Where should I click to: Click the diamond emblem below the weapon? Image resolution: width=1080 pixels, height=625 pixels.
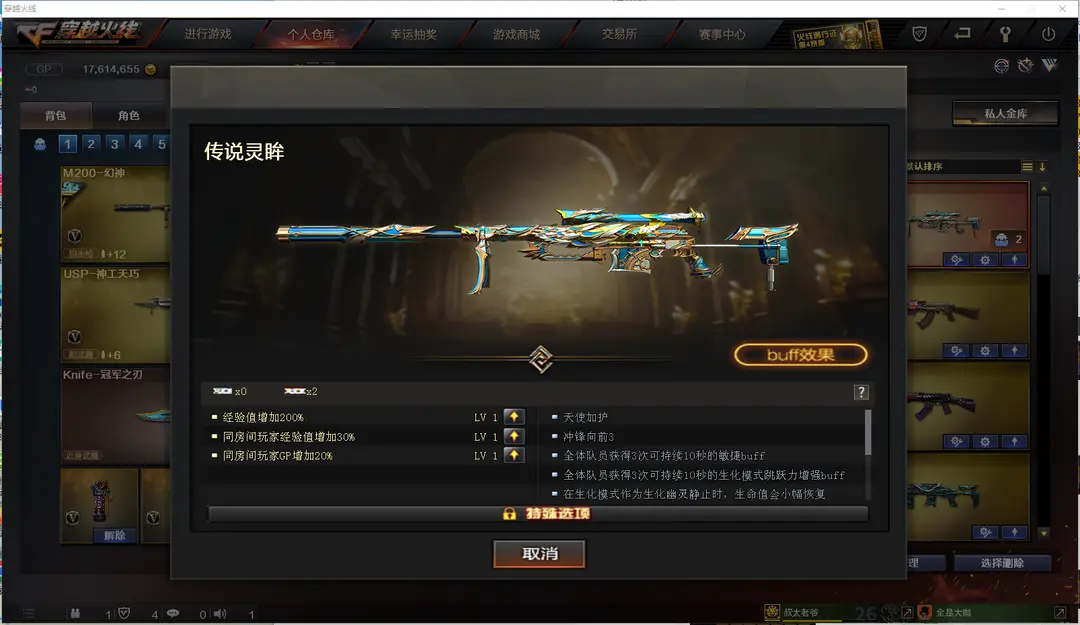tap(541, 359)
